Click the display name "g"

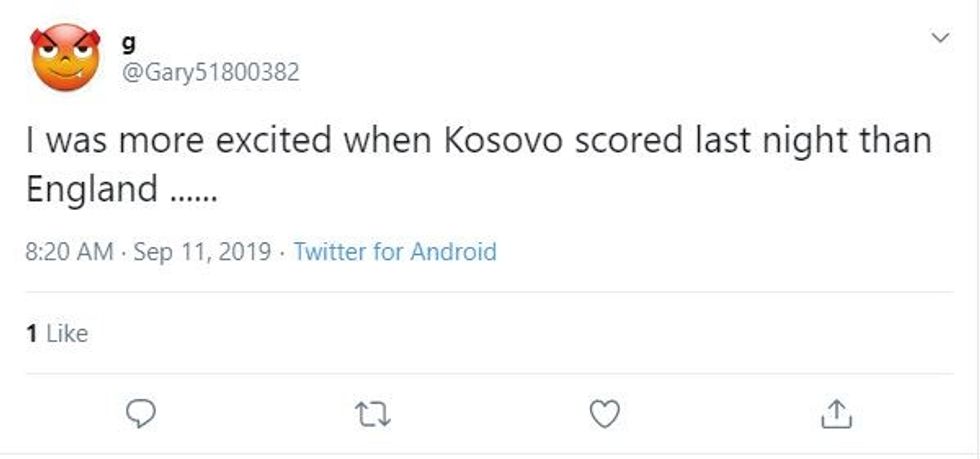126,42
